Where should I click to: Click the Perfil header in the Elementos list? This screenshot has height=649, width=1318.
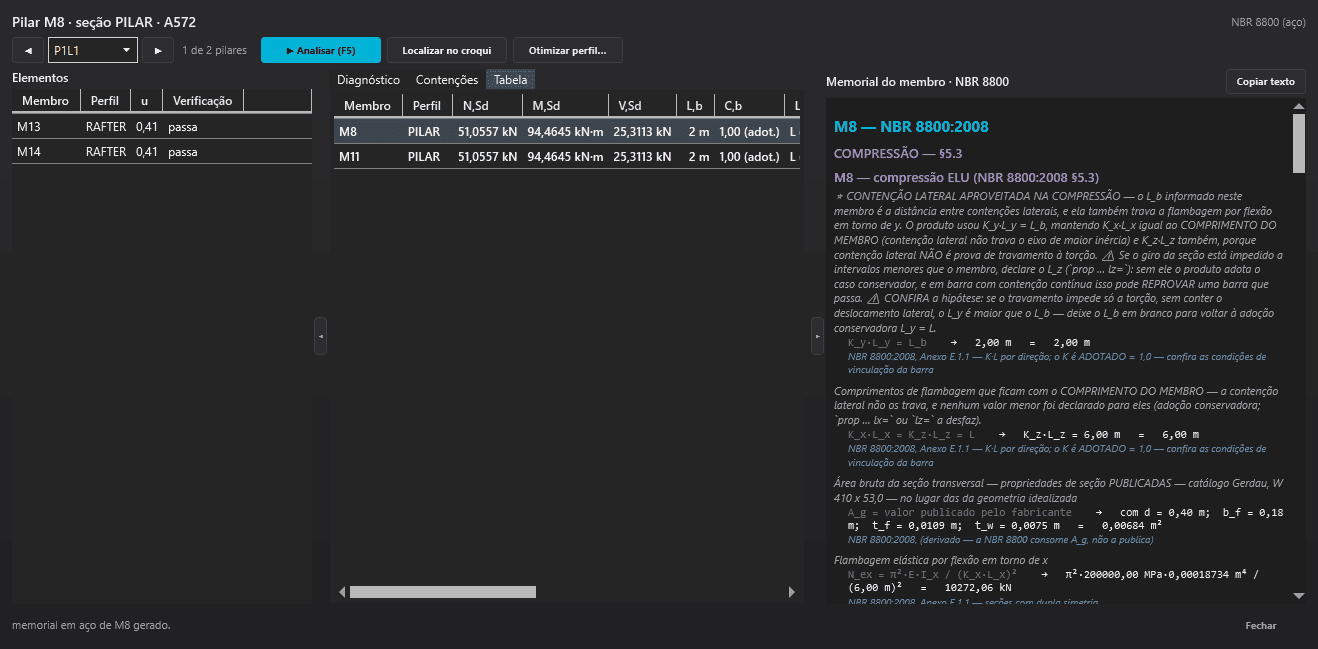[x=105, y=101]
